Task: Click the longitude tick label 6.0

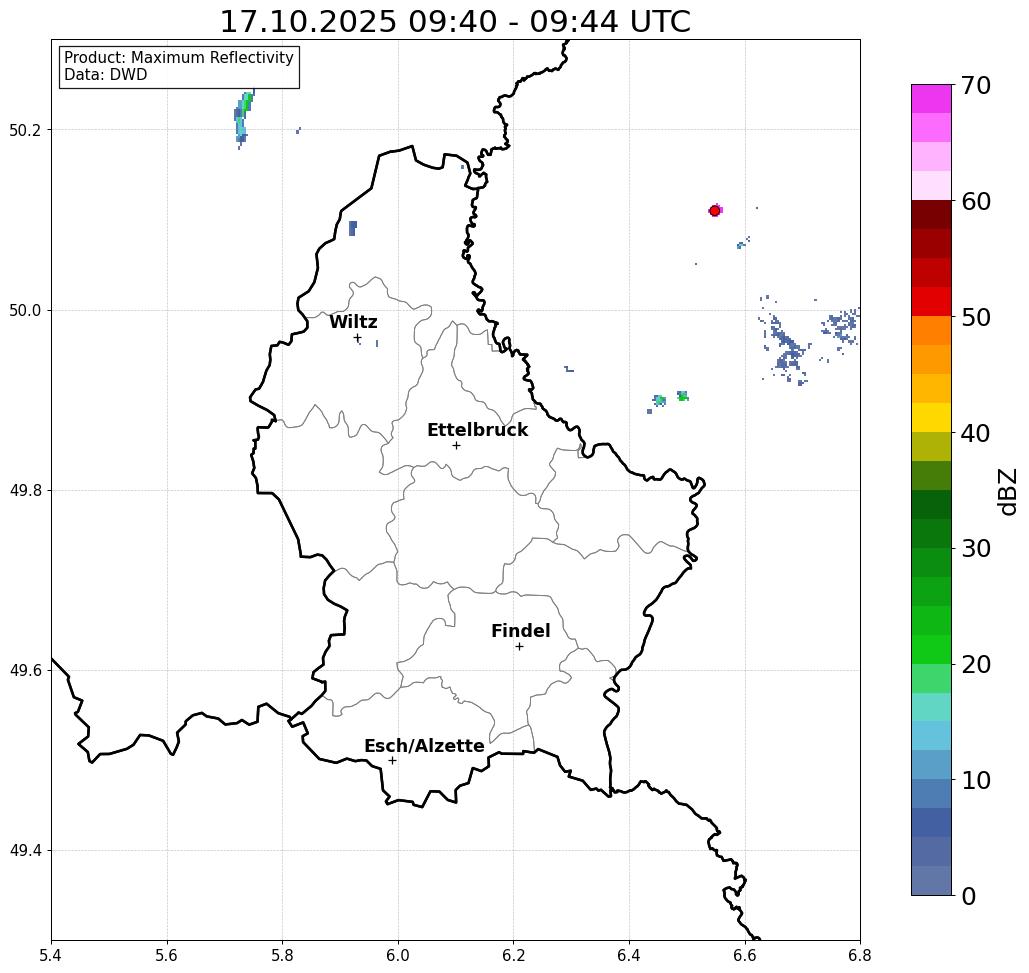Action: pyautogui.click(x=398, y=955)
